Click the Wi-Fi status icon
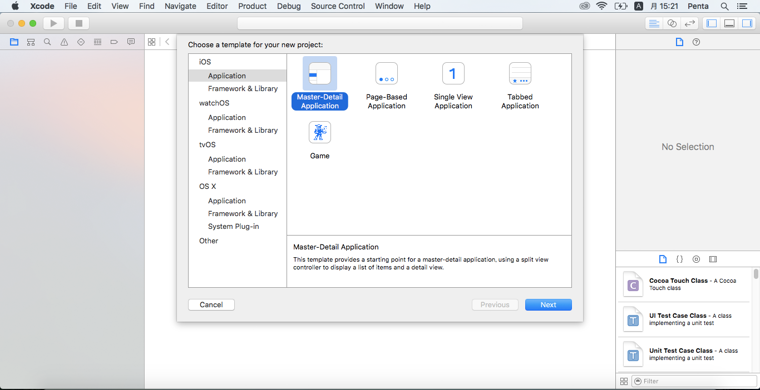The height and width of the screenshot is (390, 760). click(x=602, y=6)
